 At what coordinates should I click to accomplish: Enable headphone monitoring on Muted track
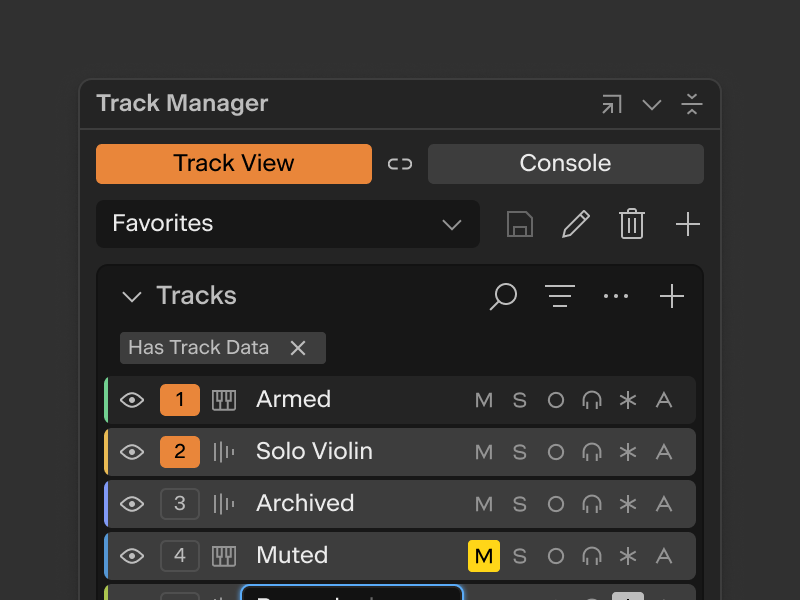tap(592, 557)
